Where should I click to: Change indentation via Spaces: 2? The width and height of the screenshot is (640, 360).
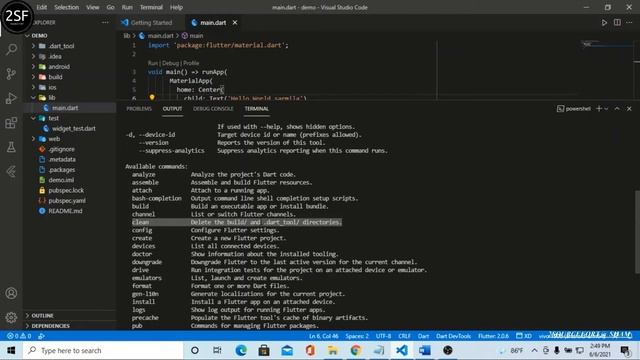[357, 336]
